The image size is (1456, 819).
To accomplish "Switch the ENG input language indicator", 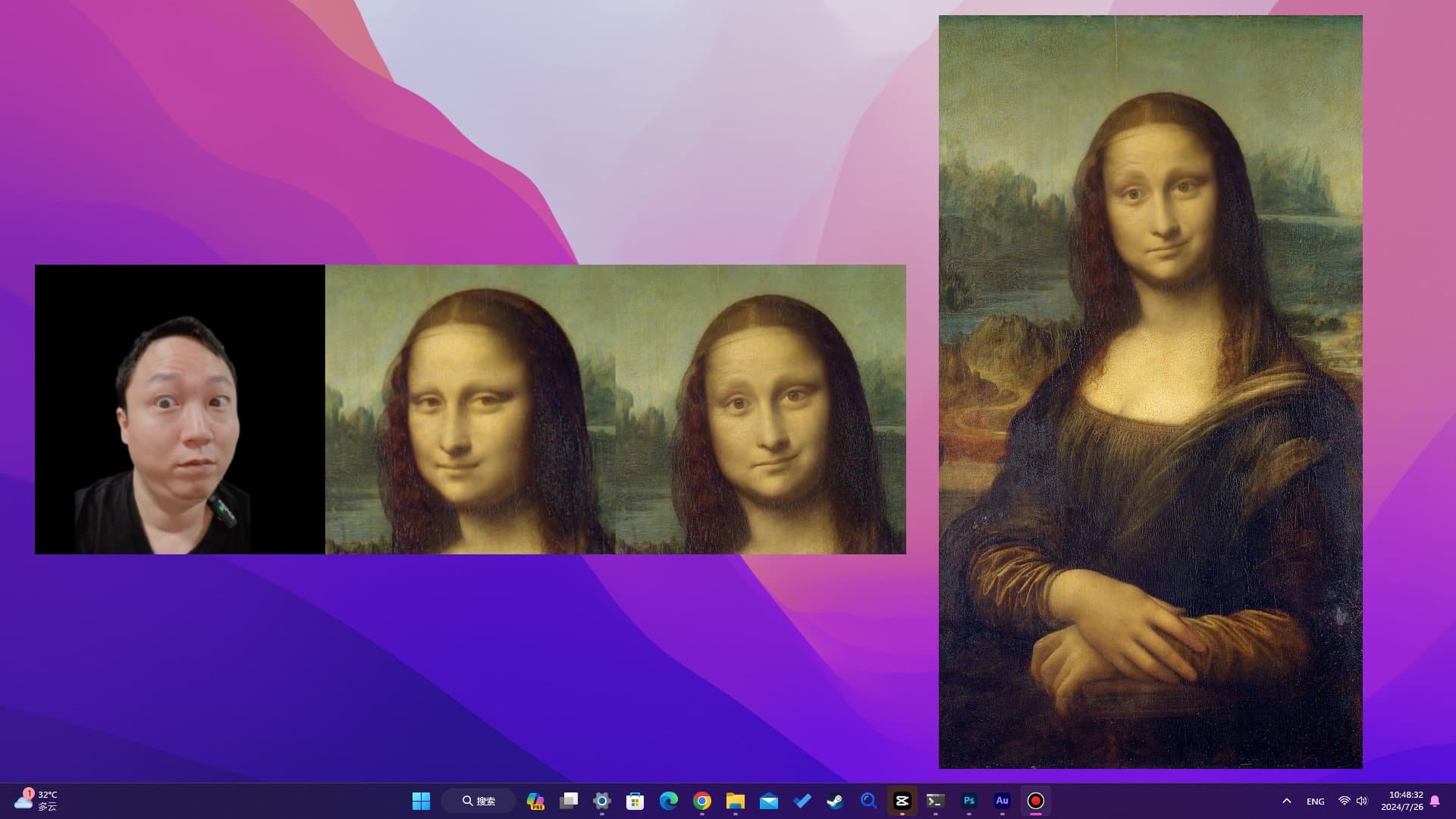I will (x=1316, y=801).
